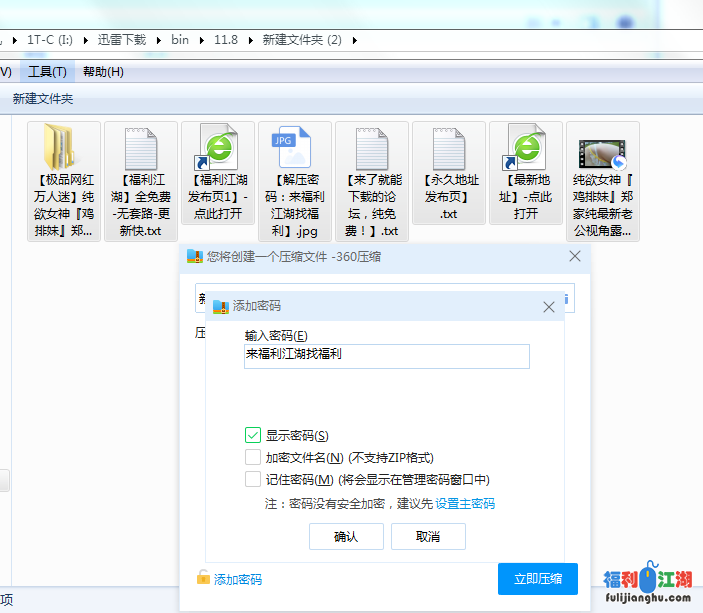Select the yellow zipped folder icon
703x613 pixels.
(64, 150)
